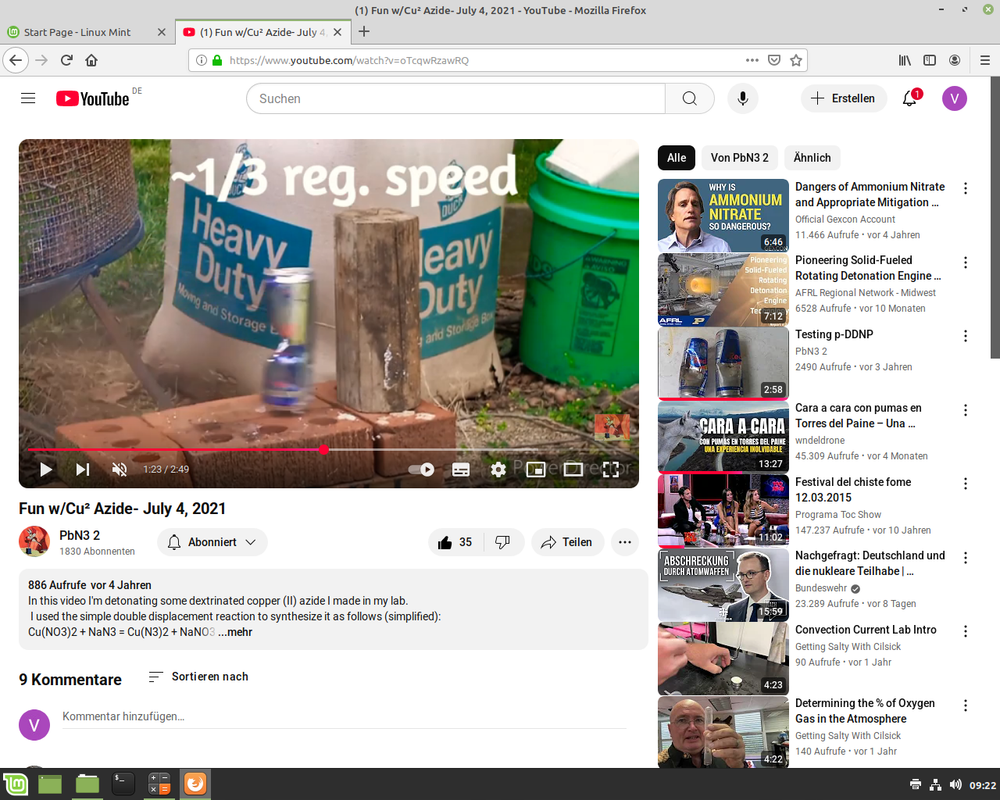Click the Suchen search field
Image resolution: width=1000 pixels, height=800 pixels.
pos(455,98)
